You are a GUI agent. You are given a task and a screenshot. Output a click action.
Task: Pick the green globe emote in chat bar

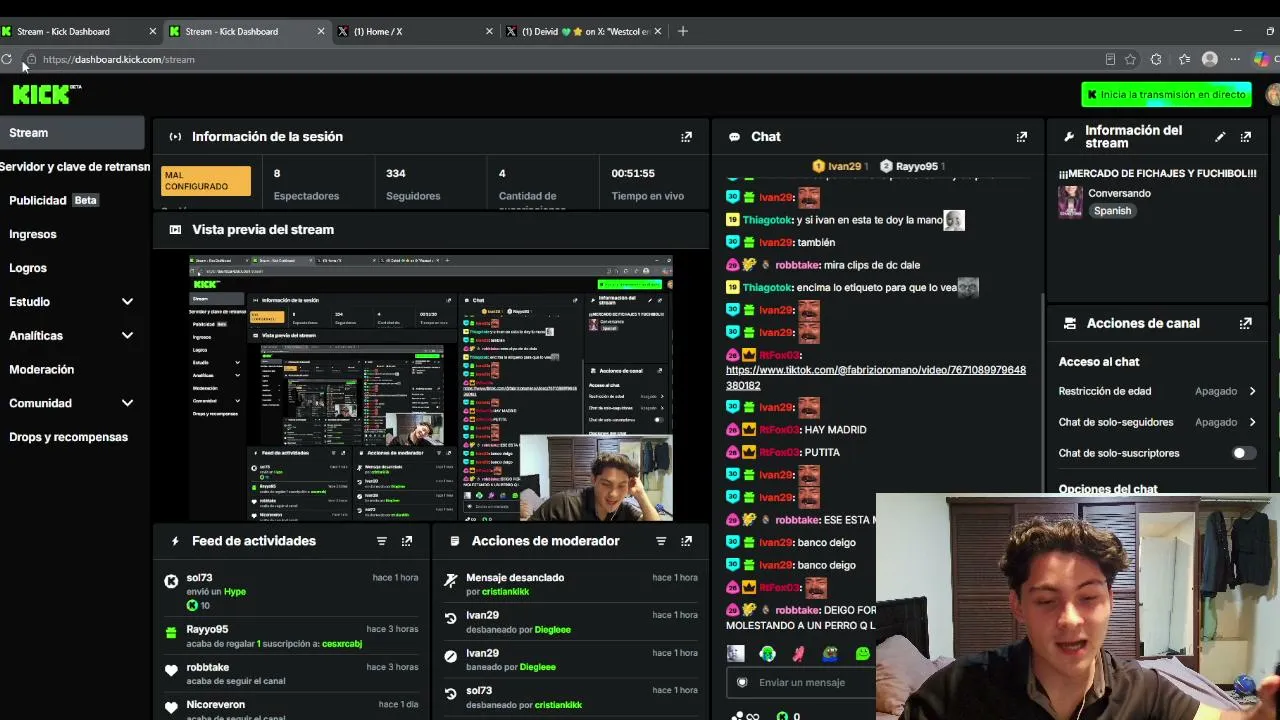767,654
